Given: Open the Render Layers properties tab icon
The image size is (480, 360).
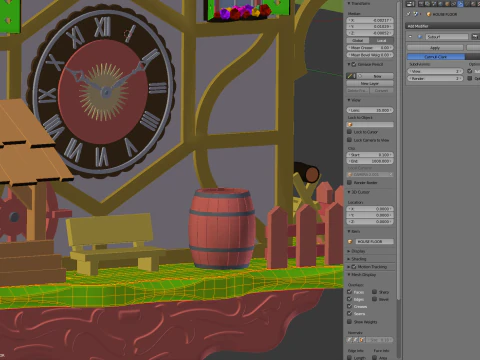Looking at the screenshot, I should coord(428,4).
